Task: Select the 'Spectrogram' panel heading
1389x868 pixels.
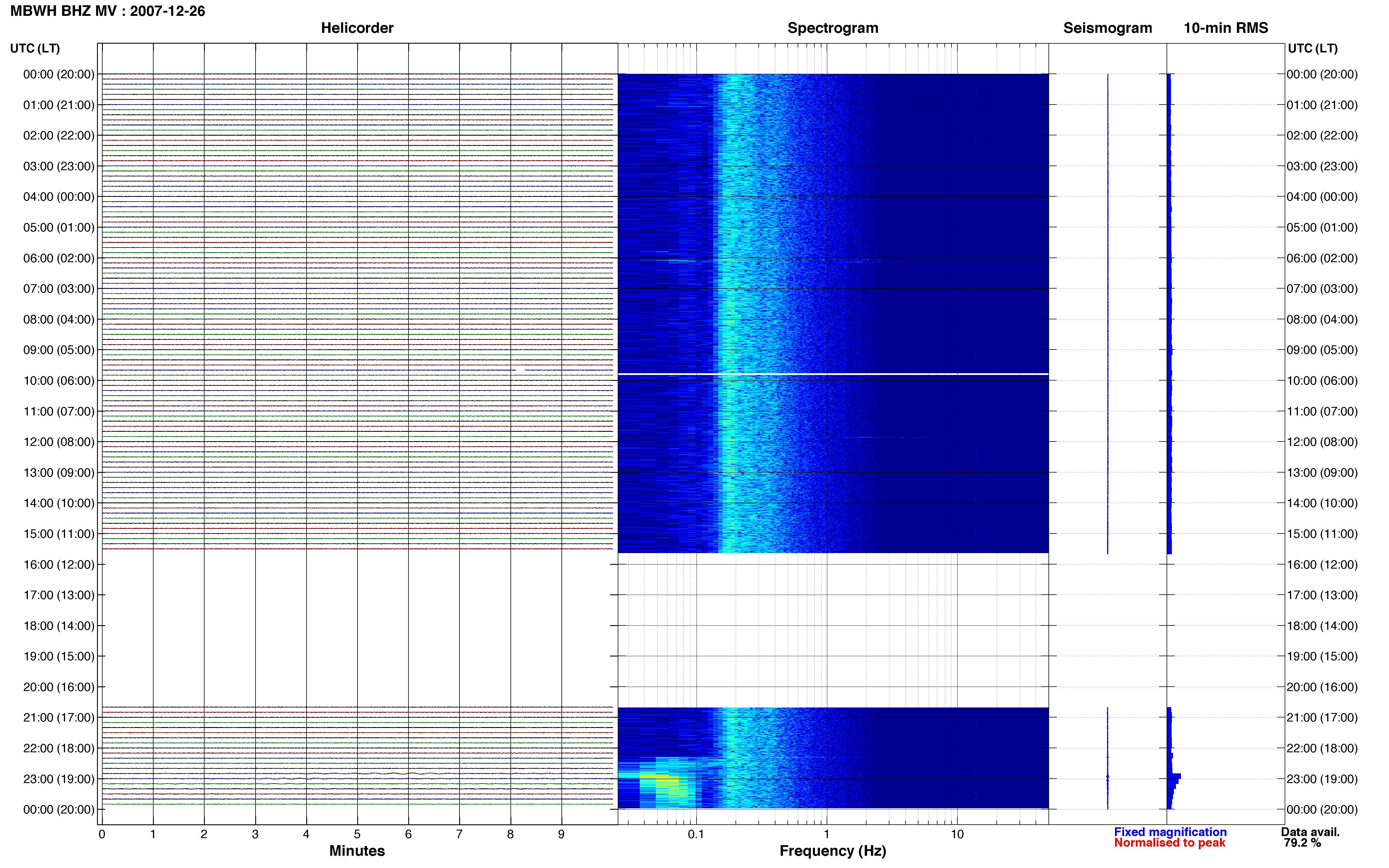Action: [833, 28]
